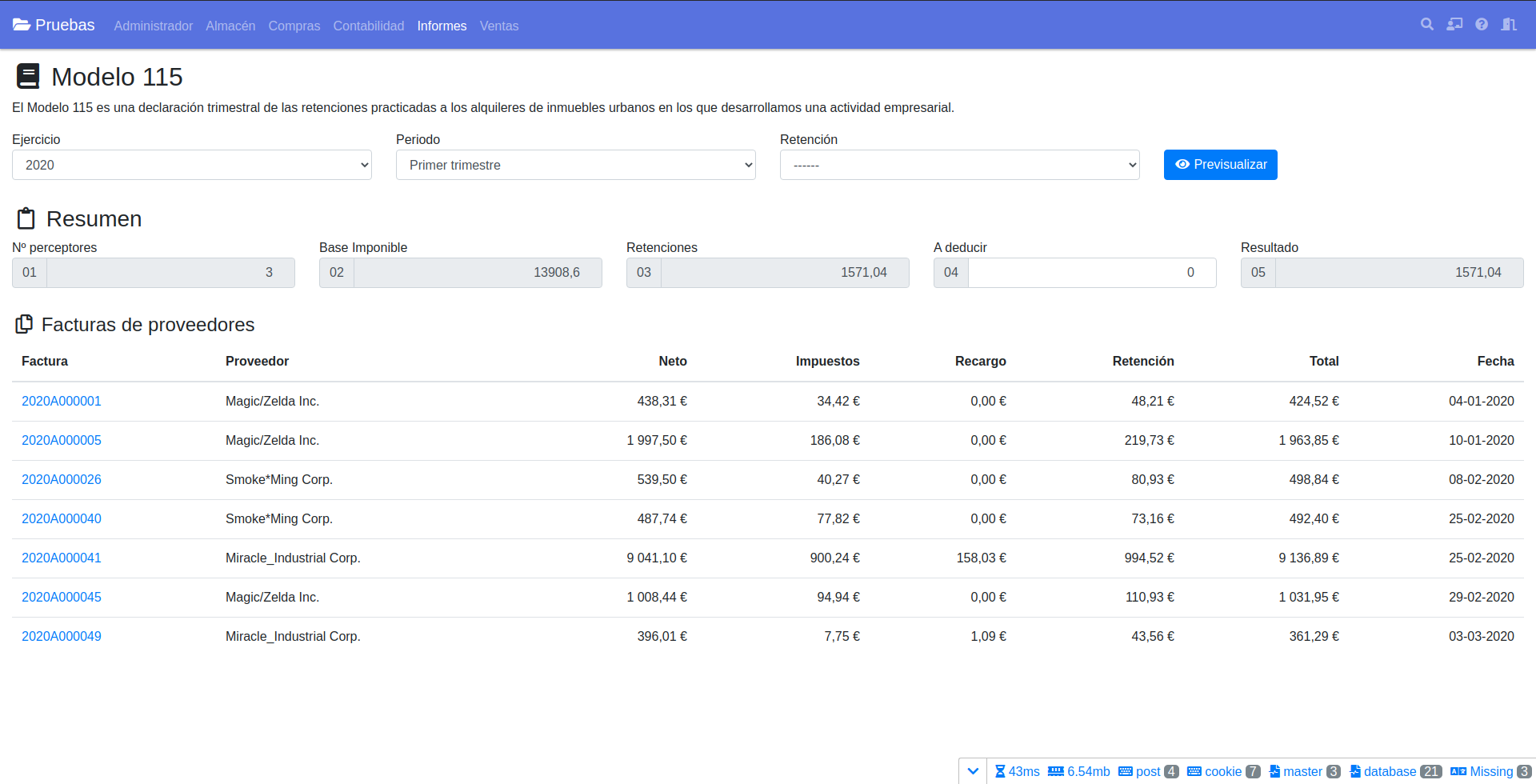Expand the Periodo dropdown showing Primer trimestre
The image size is (1536, 784).
point(576,165)
